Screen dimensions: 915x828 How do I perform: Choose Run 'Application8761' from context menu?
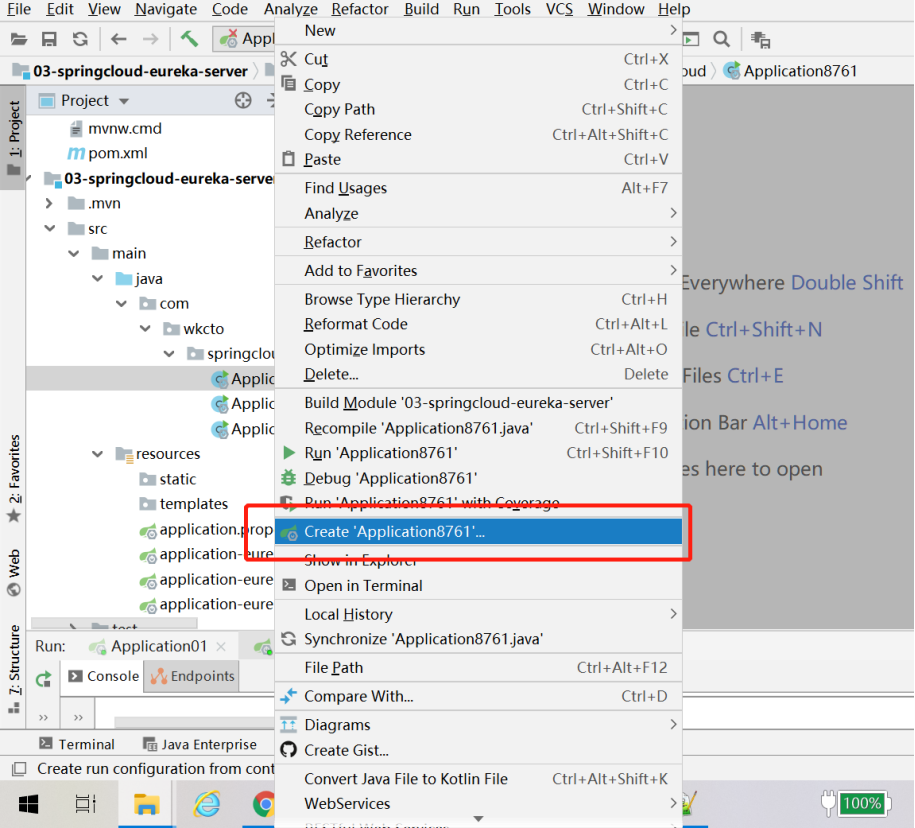pos(478,453)
